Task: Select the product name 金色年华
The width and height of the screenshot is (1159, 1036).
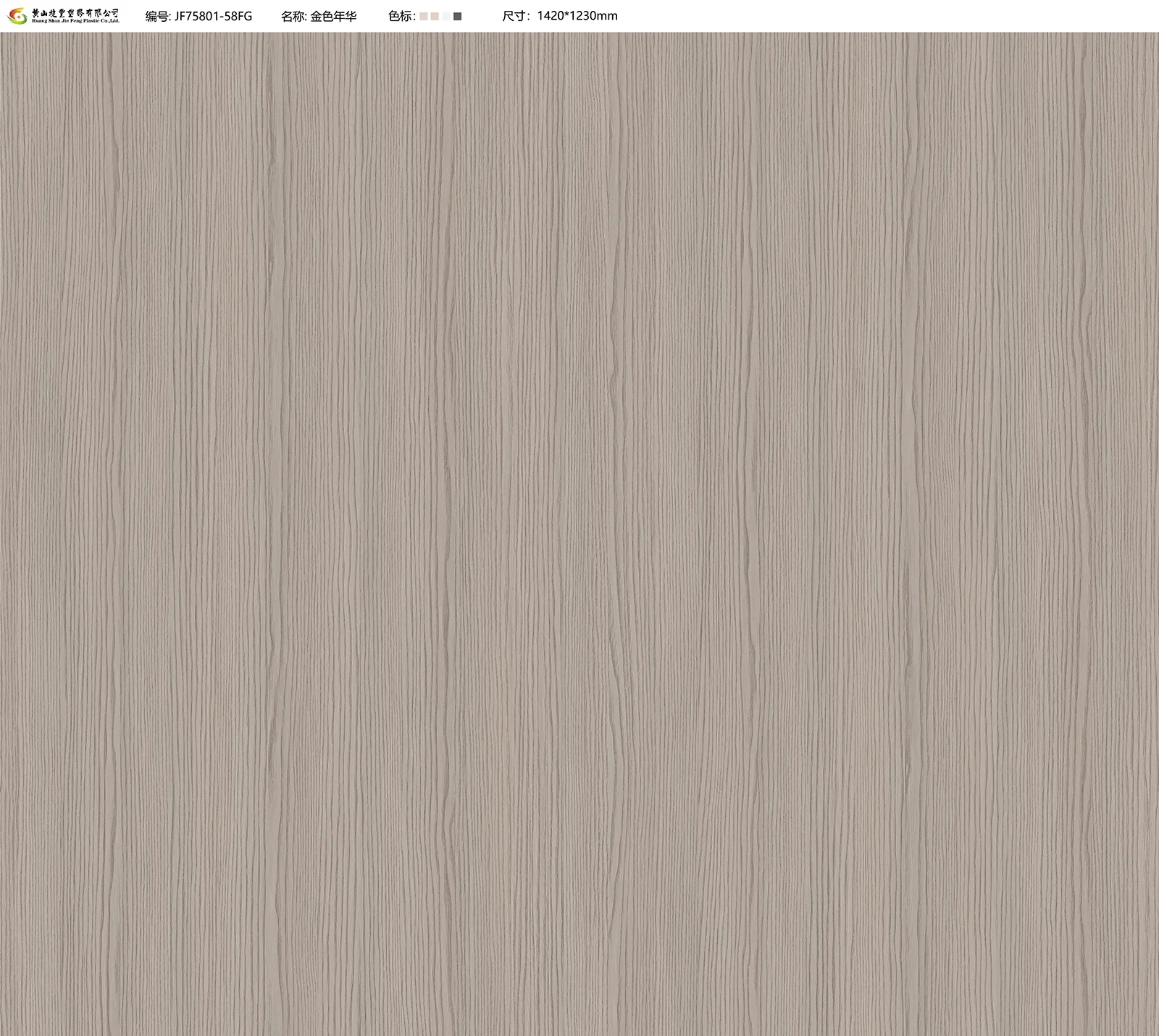Action: tap(333, 16)
